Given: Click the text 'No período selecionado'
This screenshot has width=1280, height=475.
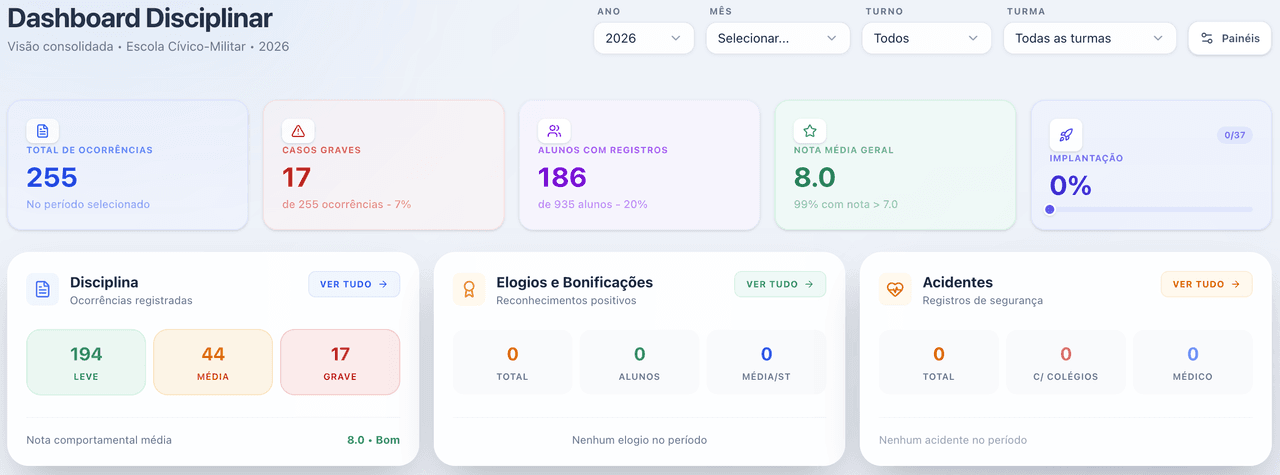Looking at the screenshot, I should click(x=88, y=204).
